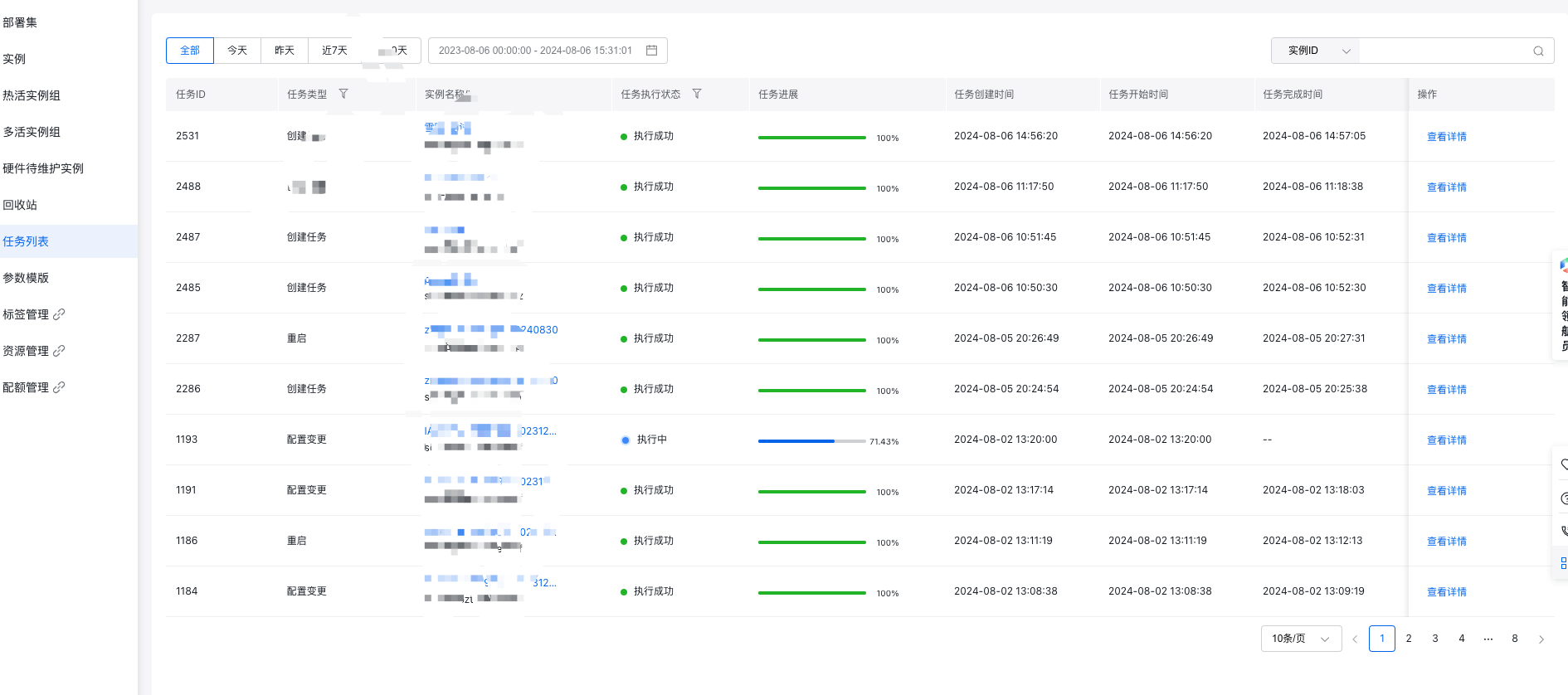Open 部署集 in the sidebar
The image size is (1568, 695).
coord(20,22)
